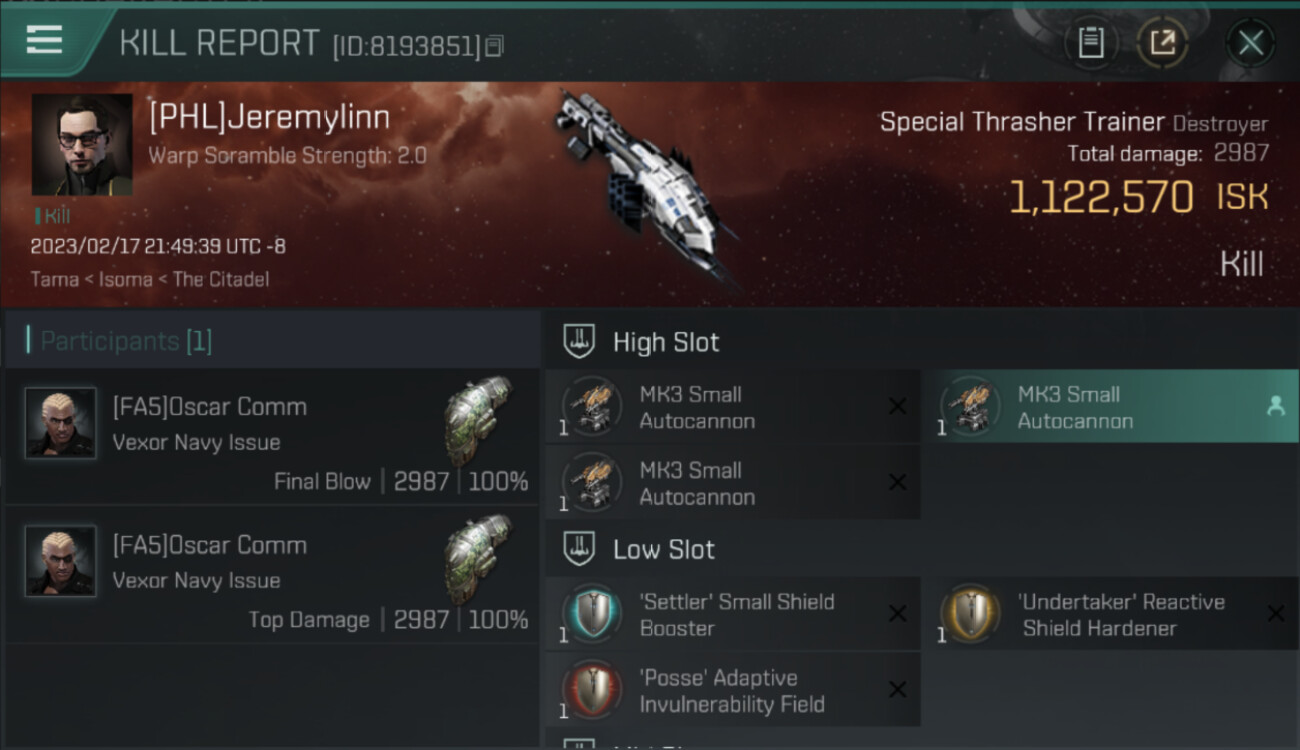Close the kill report window
1300x750 pixels.
click(x=1250, y=42)
